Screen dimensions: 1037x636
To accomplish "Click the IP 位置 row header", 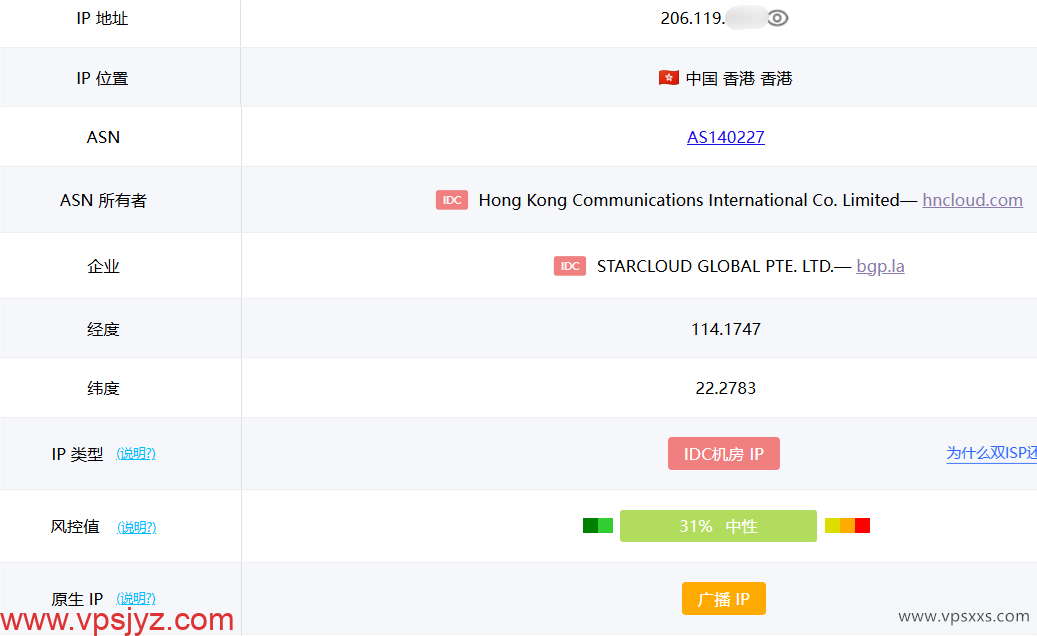I will [x=103, y=78].
